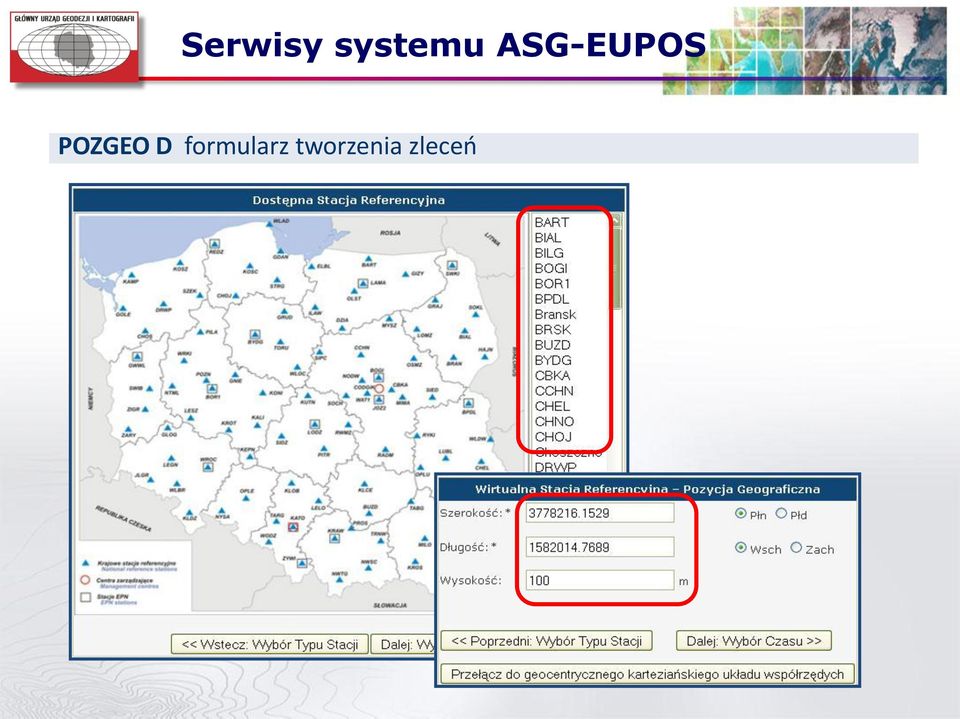960x719 pixels.
Task: Click the ZYWI station marker
Action: click(302, 563)
